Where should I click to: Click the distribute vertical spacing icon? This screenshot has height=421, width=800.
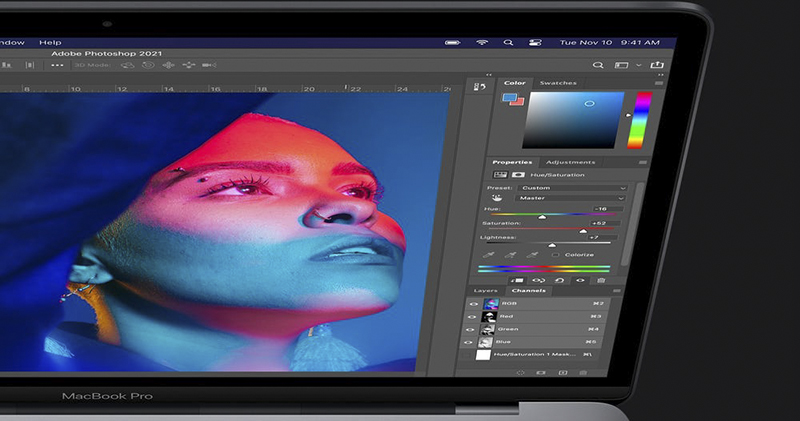click(30, 65)
